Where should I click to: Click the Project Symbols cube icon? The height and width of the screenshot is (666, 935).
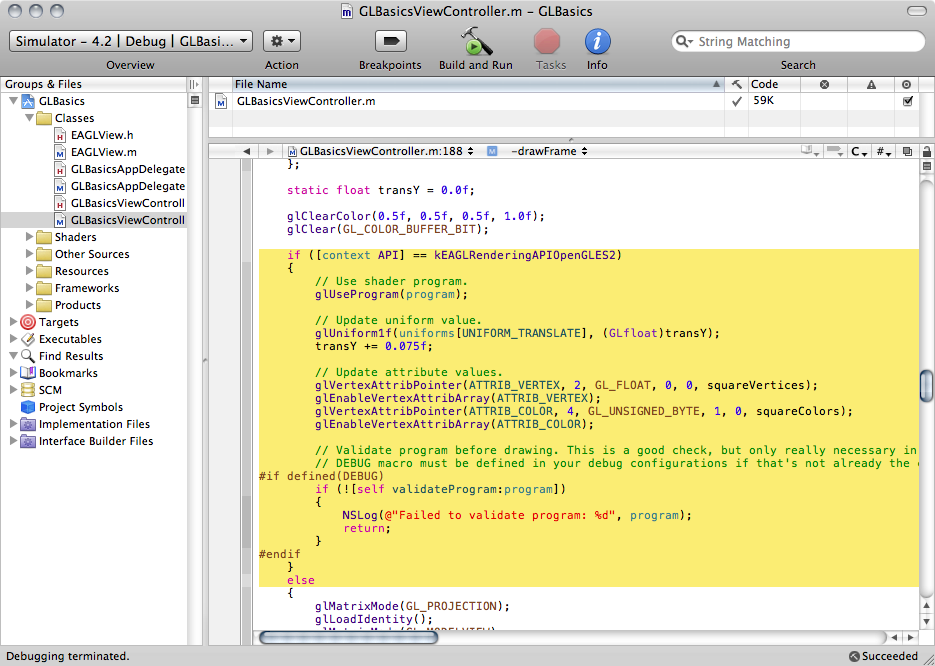(28, 407)
